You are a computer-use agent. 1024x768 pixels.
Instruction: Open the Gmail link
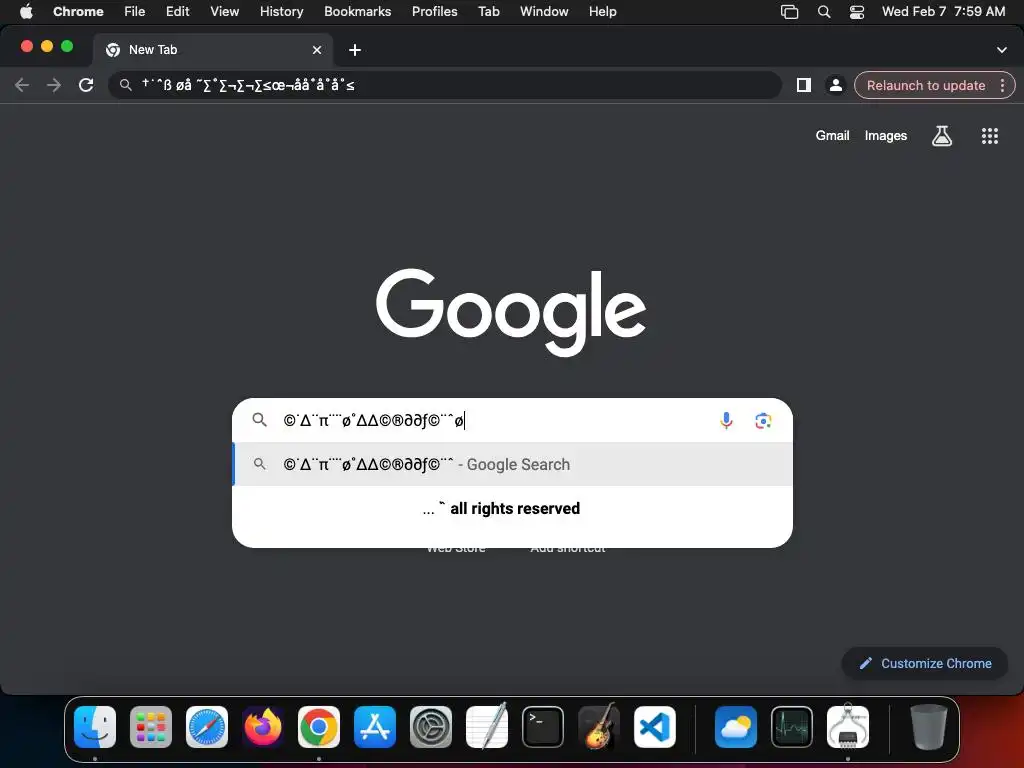[832, 136]
